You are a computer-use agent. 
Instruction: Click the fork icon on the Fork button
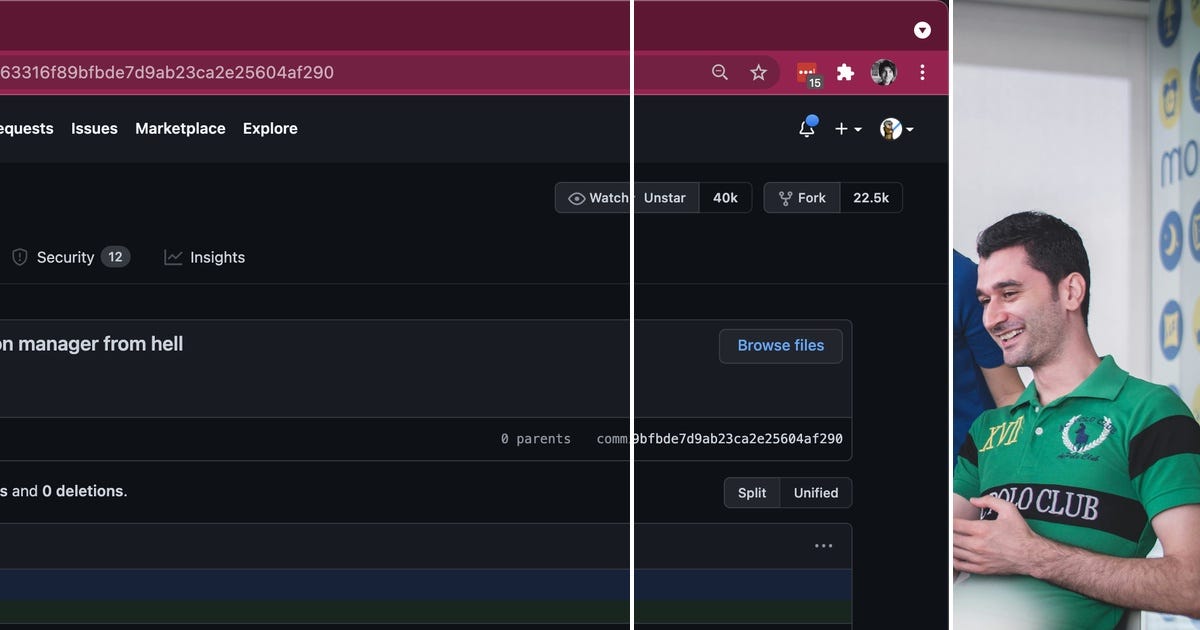(x=785, y=197)
